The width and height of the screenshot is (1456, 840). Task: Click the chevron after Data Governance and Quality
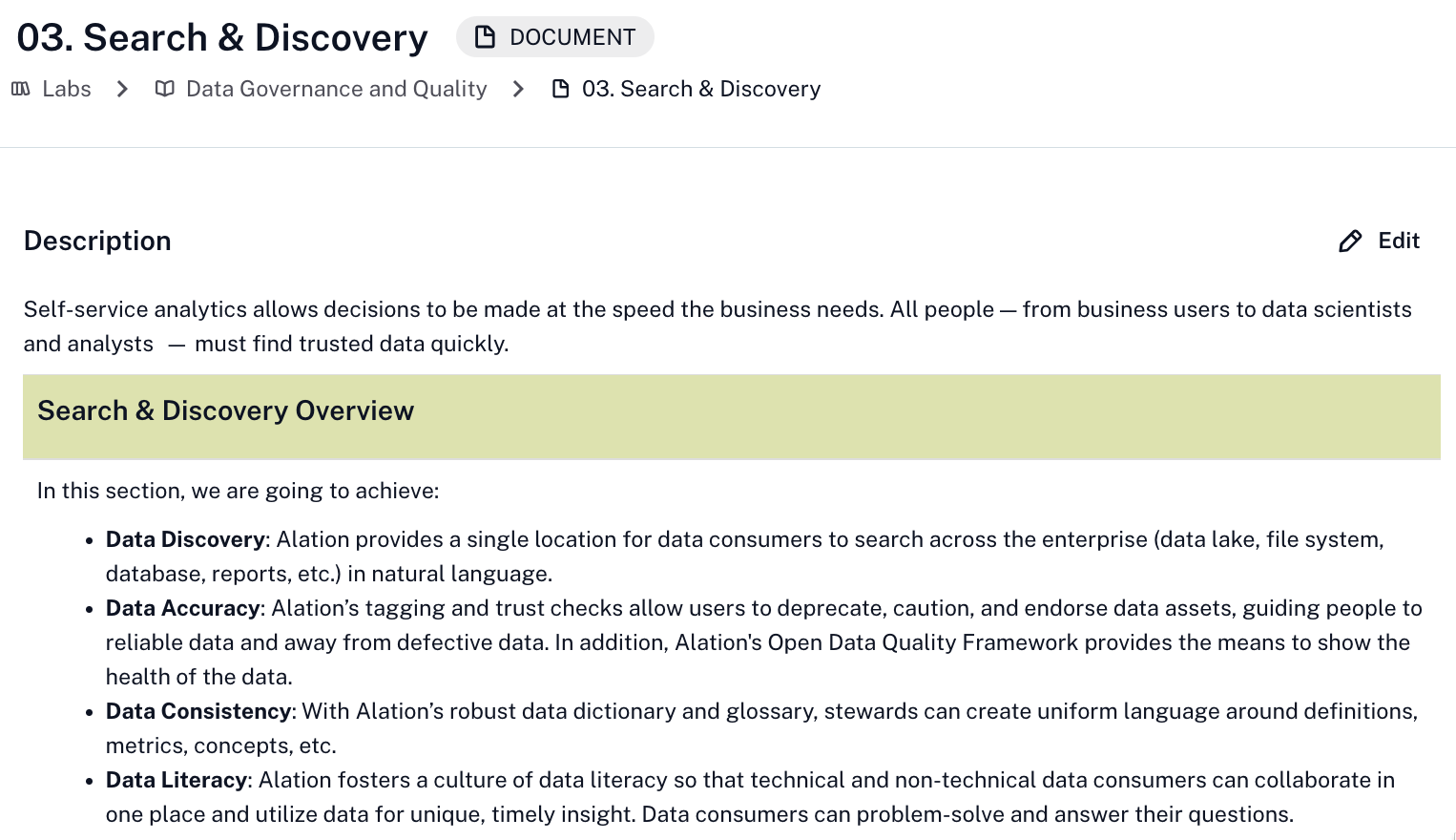pyautogui.click(x=518, y=89)
